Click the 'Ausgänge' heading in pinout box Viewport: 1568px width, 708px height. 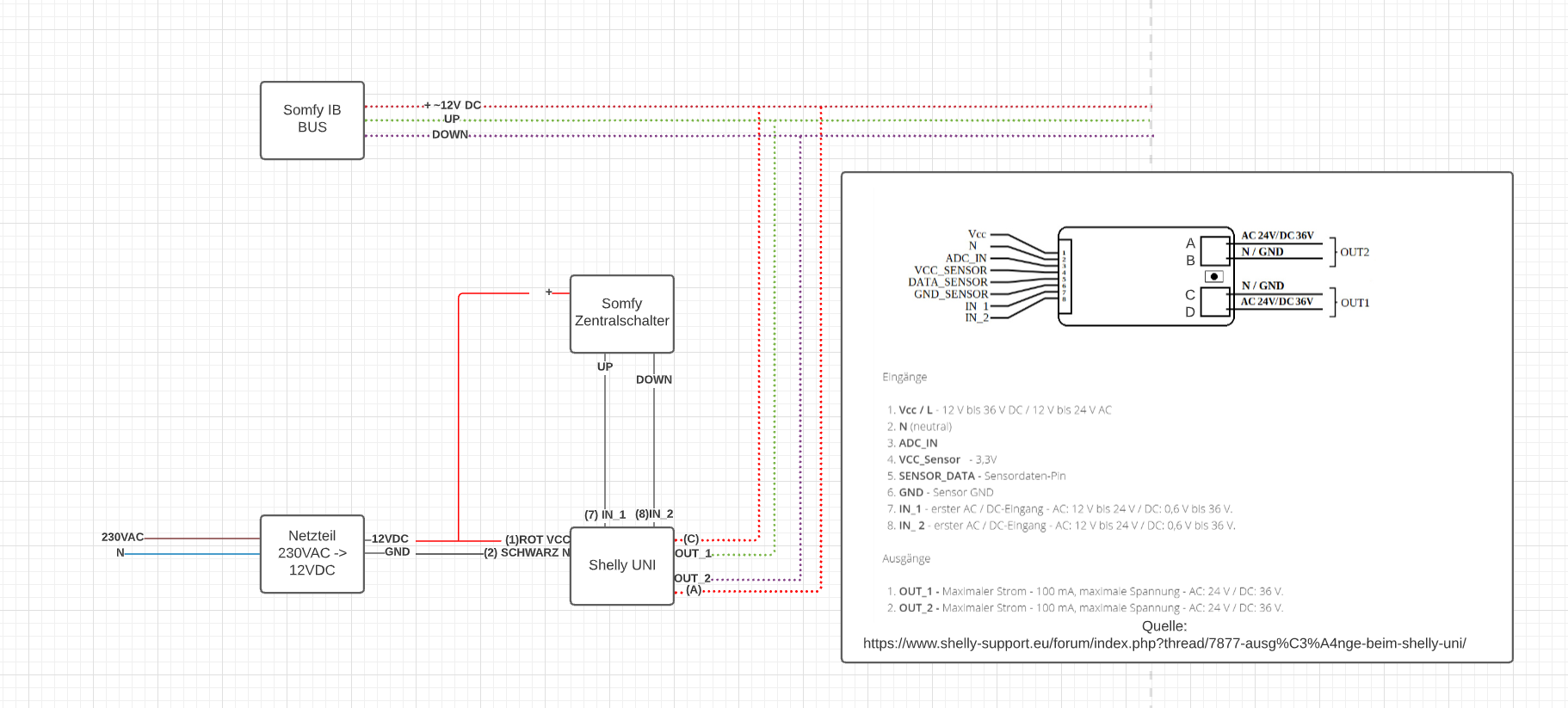coord(906,558)
